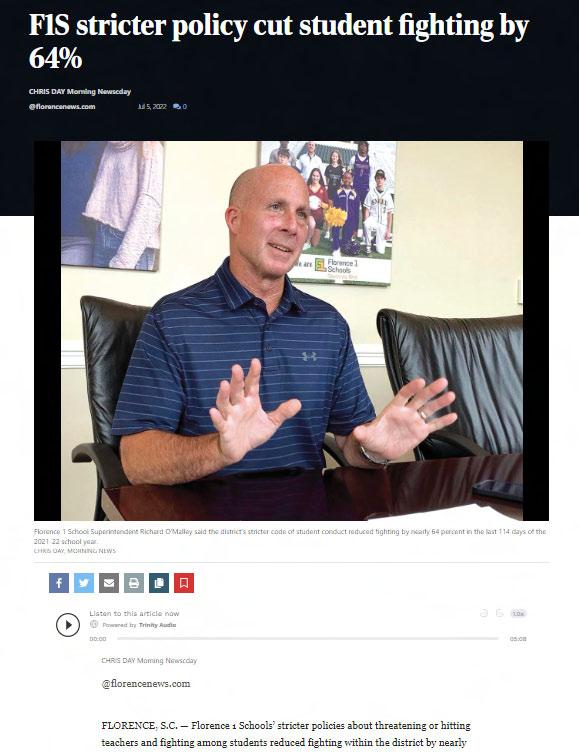The width and height of the screenshot is (579, 752).
Task: Seek along the audio progress bar
Action: click(x=308, y=638)
